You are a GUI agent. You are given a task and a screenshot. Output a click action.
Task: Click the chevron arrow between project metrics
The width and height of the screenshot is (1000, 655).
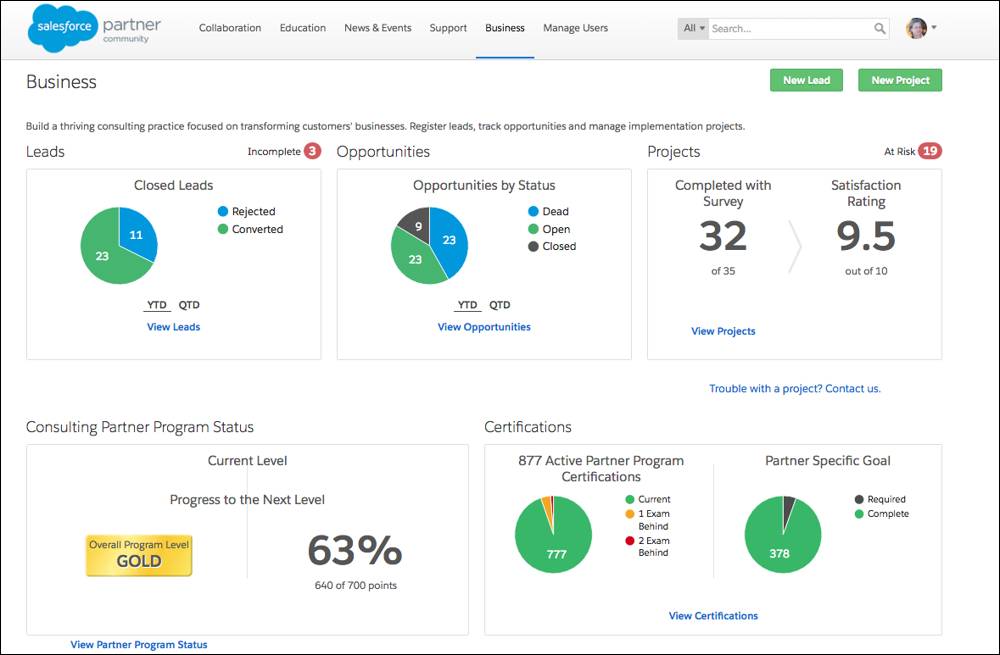coord(795,246)
